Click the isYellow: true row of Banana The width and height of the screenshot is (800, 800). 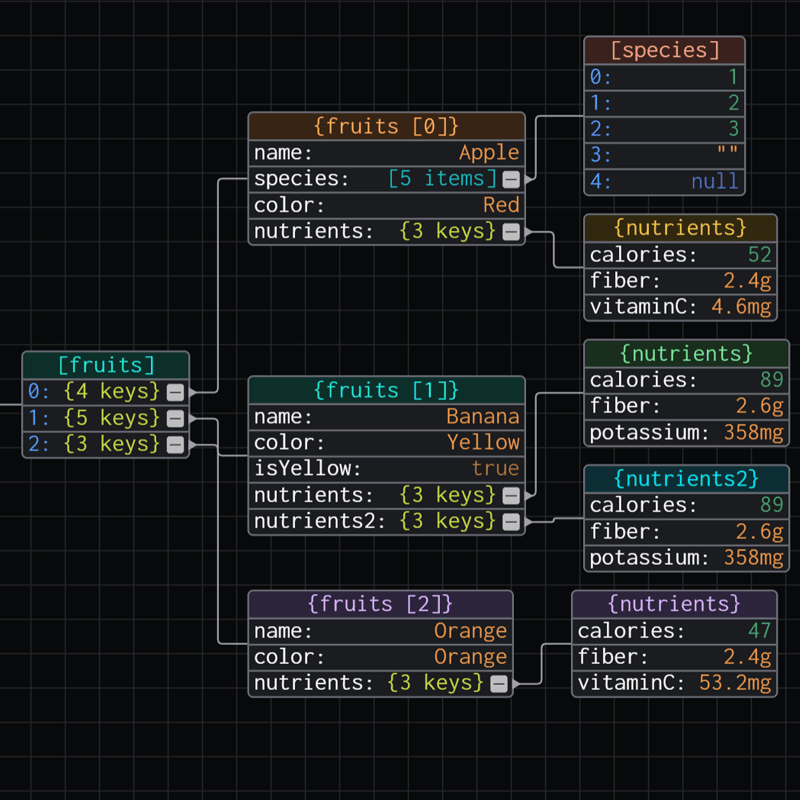(x=386, y=468)
